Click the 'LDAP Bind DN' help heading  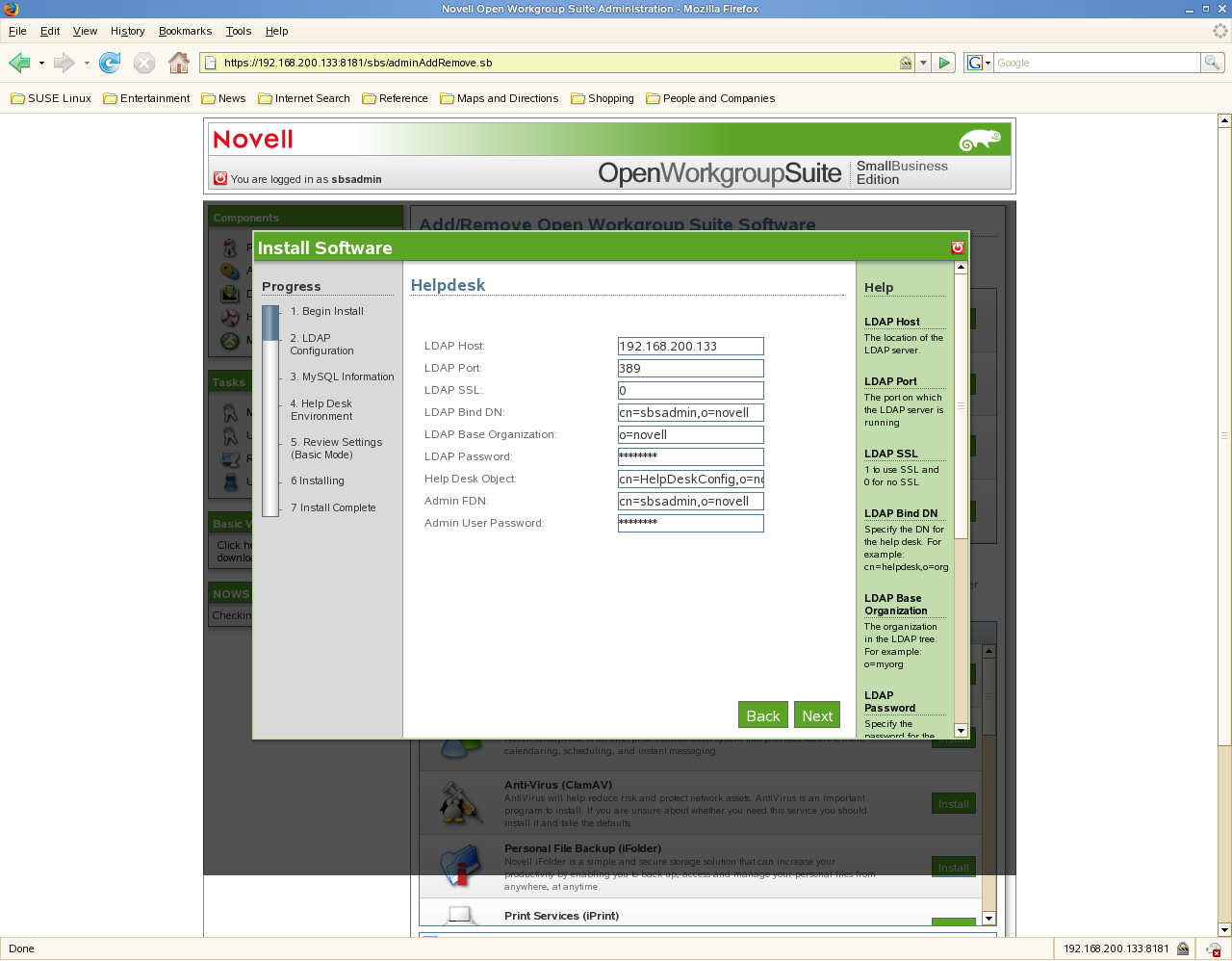[x=901, y=513]
